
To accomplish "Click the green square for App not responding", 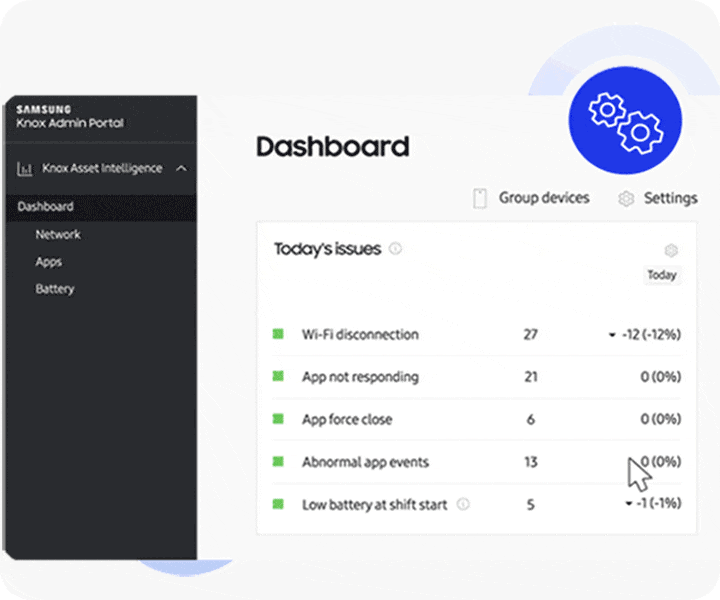I will 278,376.
